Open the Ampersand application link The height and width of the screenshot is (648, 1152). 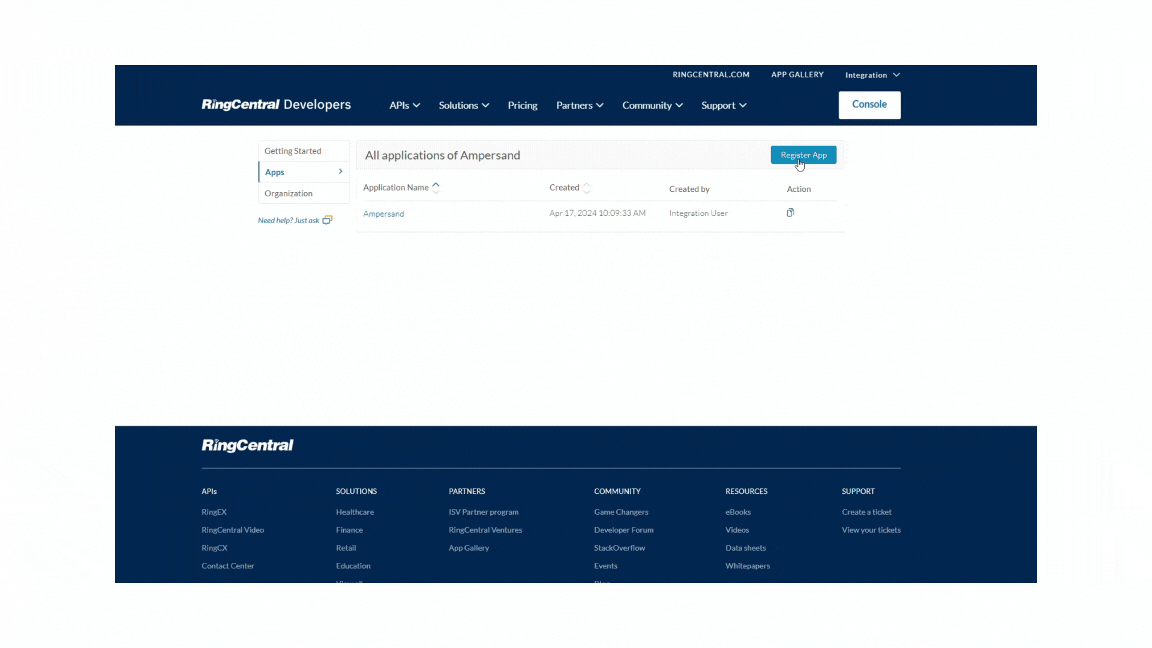click(x=383, y=213)
